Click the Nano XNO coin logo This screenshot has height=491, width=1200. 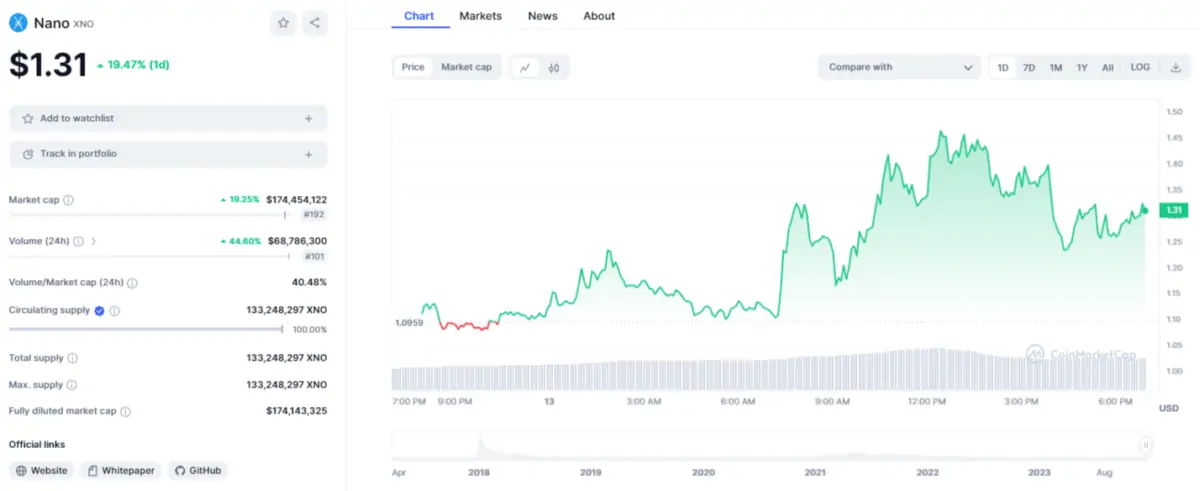[x=19, y=22]
